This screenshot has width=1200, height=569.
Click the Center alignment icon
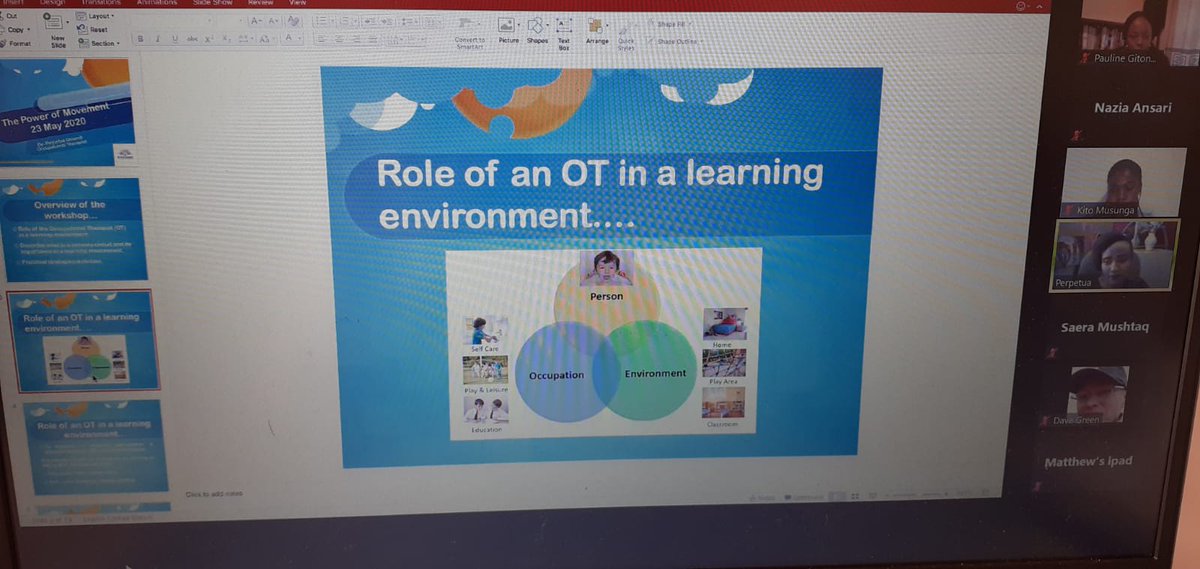[339, 39]
